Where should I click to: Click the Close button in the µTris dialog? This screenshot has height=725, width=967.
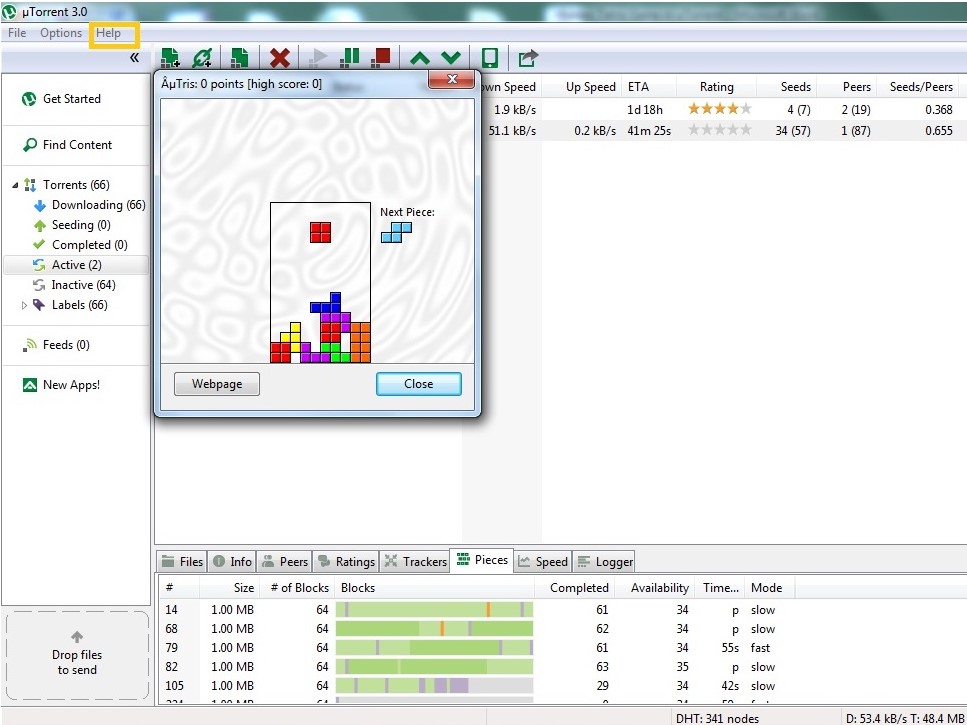419,384
